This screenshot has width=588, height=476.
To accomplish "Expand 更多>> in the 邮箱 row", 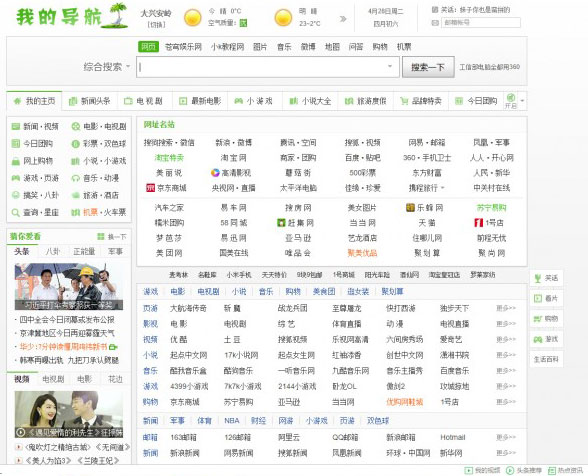I will tap(506, 437).
